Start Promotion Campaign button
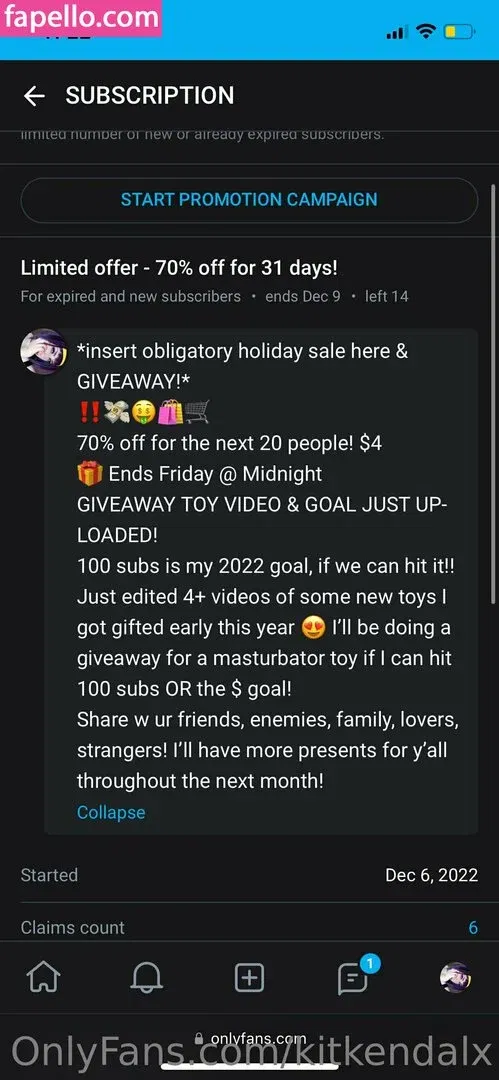This screenshot has width=499, height=1080. point(249,200)
